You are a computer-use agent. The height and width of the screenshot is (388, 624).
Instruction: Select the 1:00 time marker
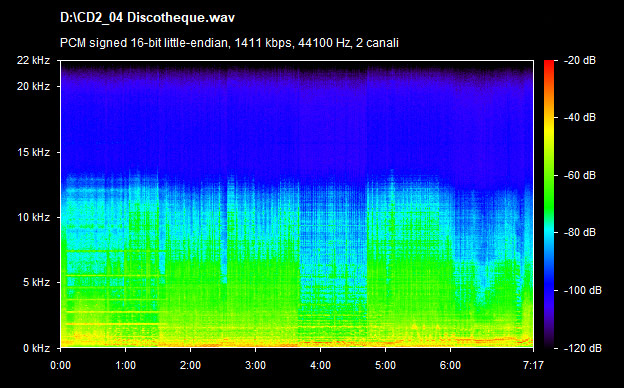[x=125, y=365]
